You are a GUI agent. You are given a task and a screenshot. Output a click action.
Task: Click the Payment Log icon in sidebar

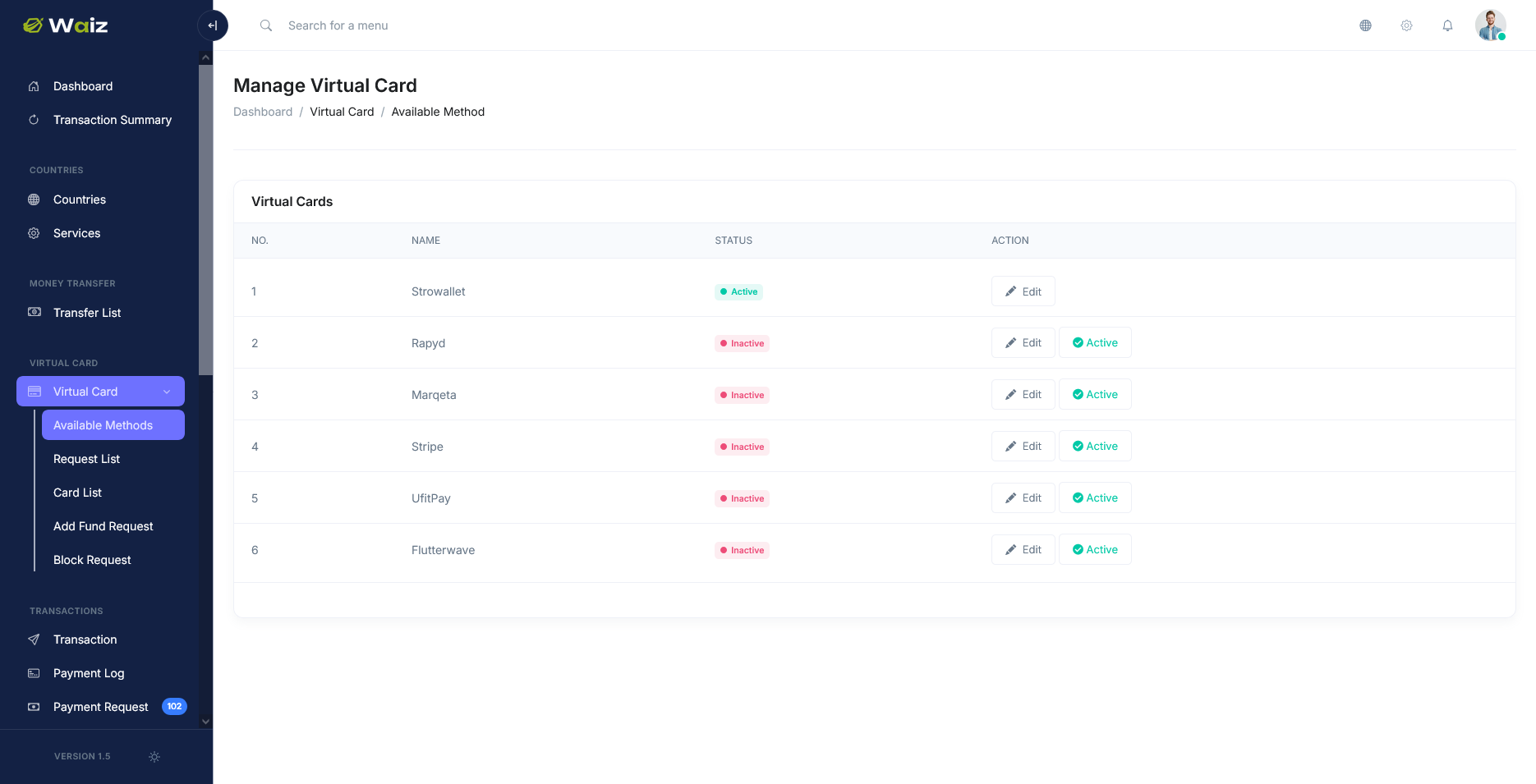(x=34, y=673)
